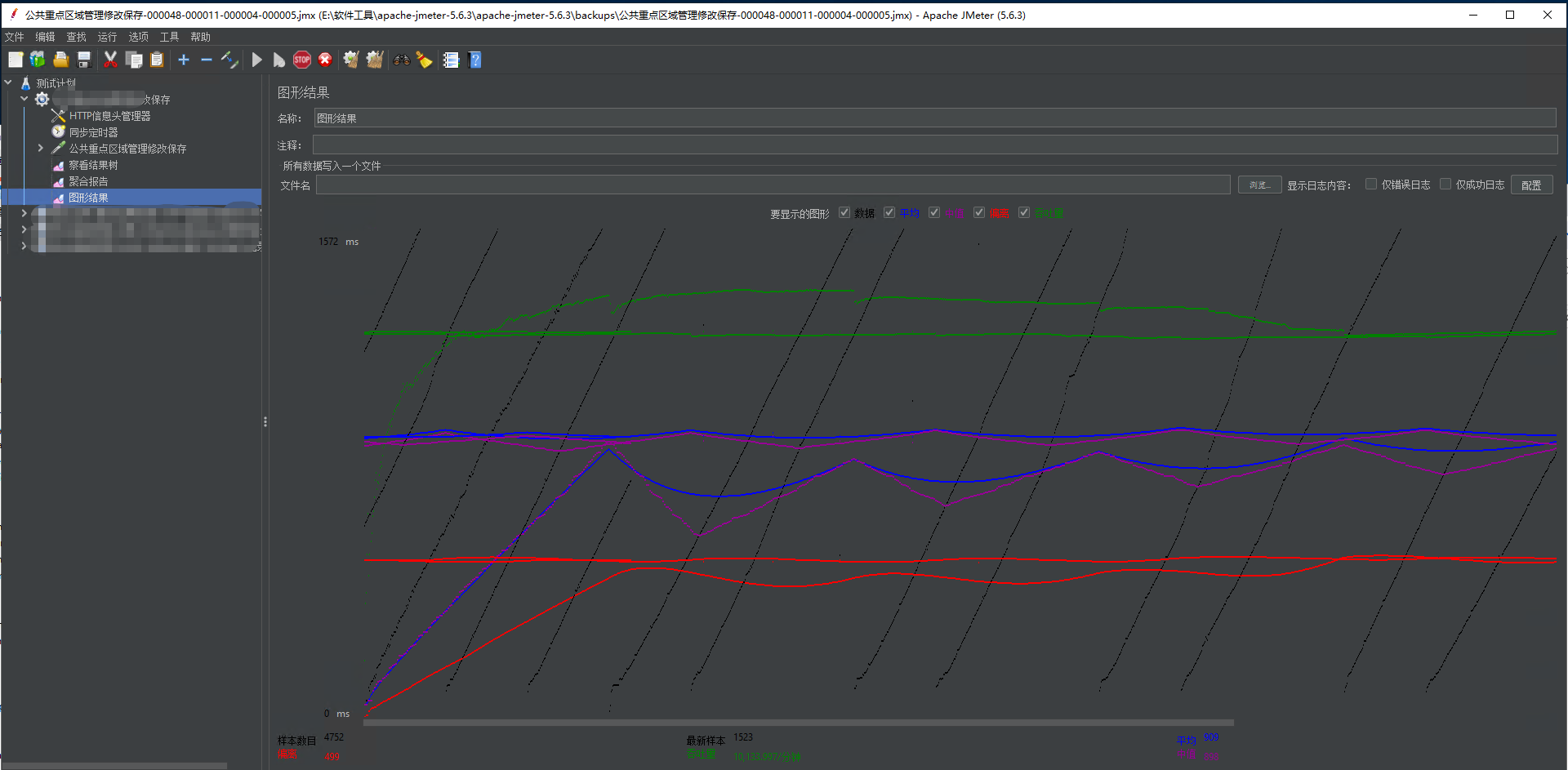Expand the 公共重点区域管理修改保存 sampler node
This screenshot has height=770, width=1568.
41,148
